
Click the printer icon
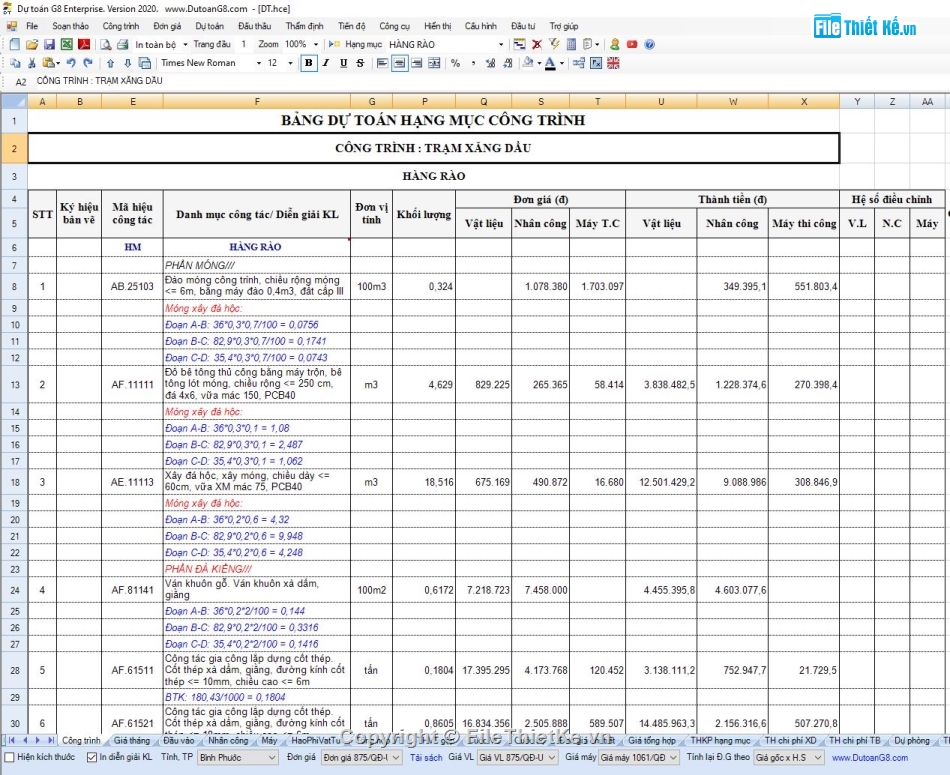coord(122,44)
